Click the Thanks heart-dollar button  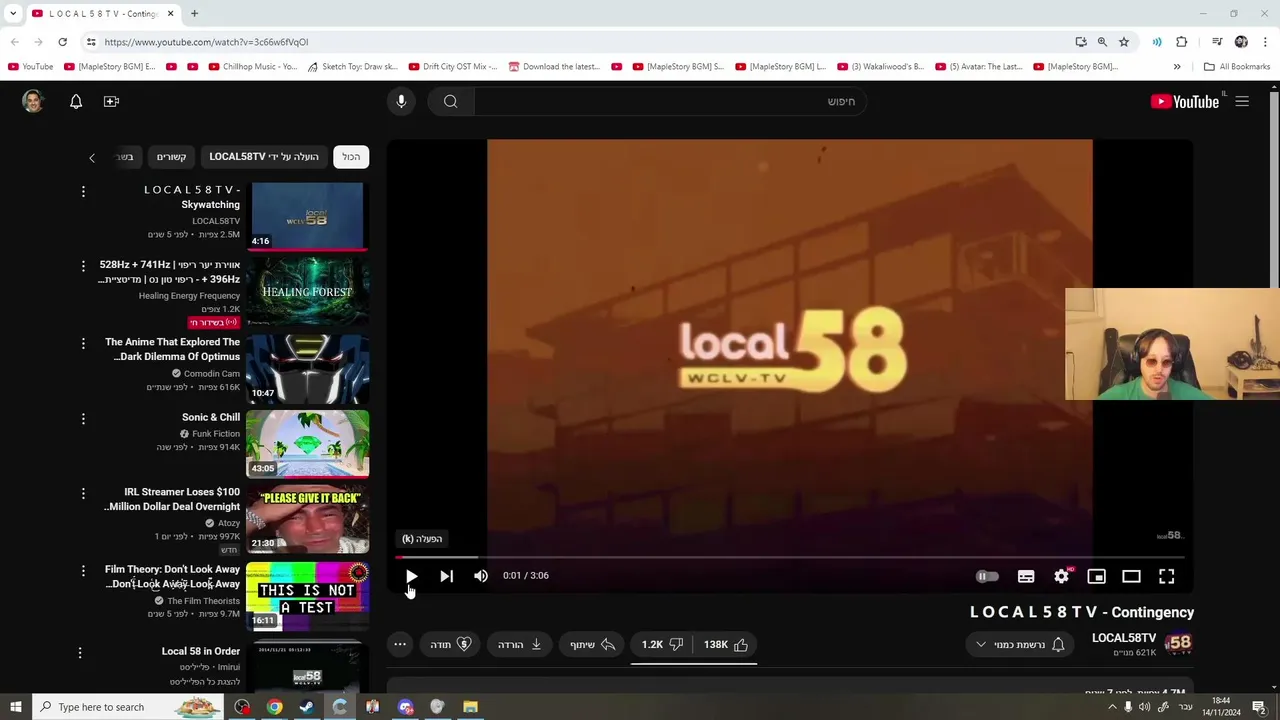451,645
